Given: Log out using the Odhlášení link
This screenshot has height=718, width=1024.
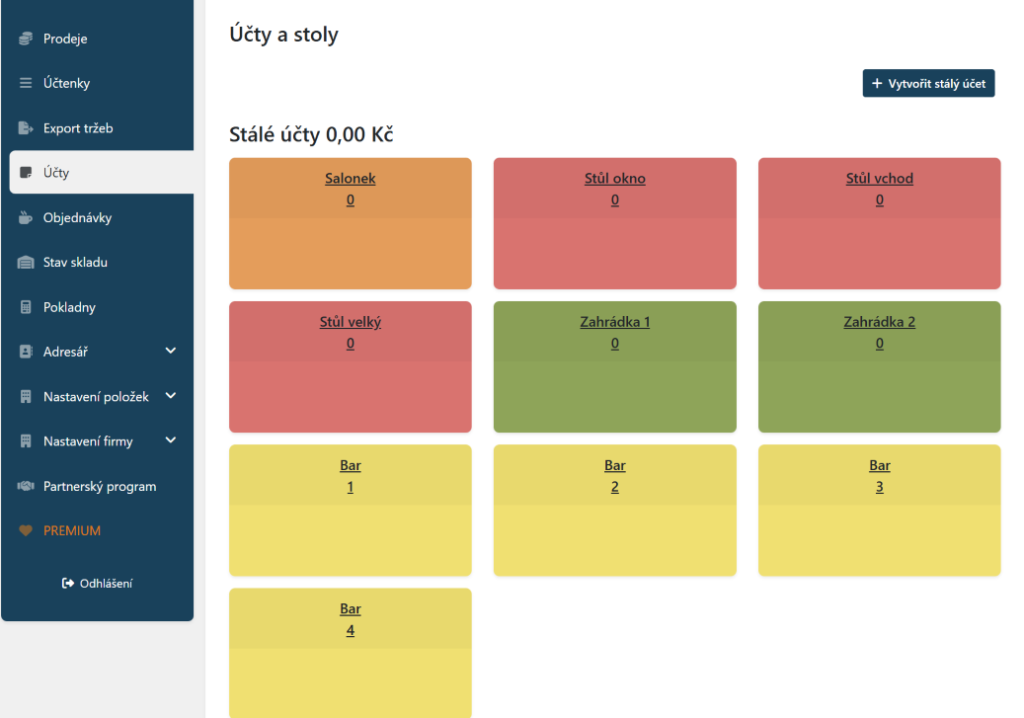Looking at the screenshot, I should tap(97, 583).
